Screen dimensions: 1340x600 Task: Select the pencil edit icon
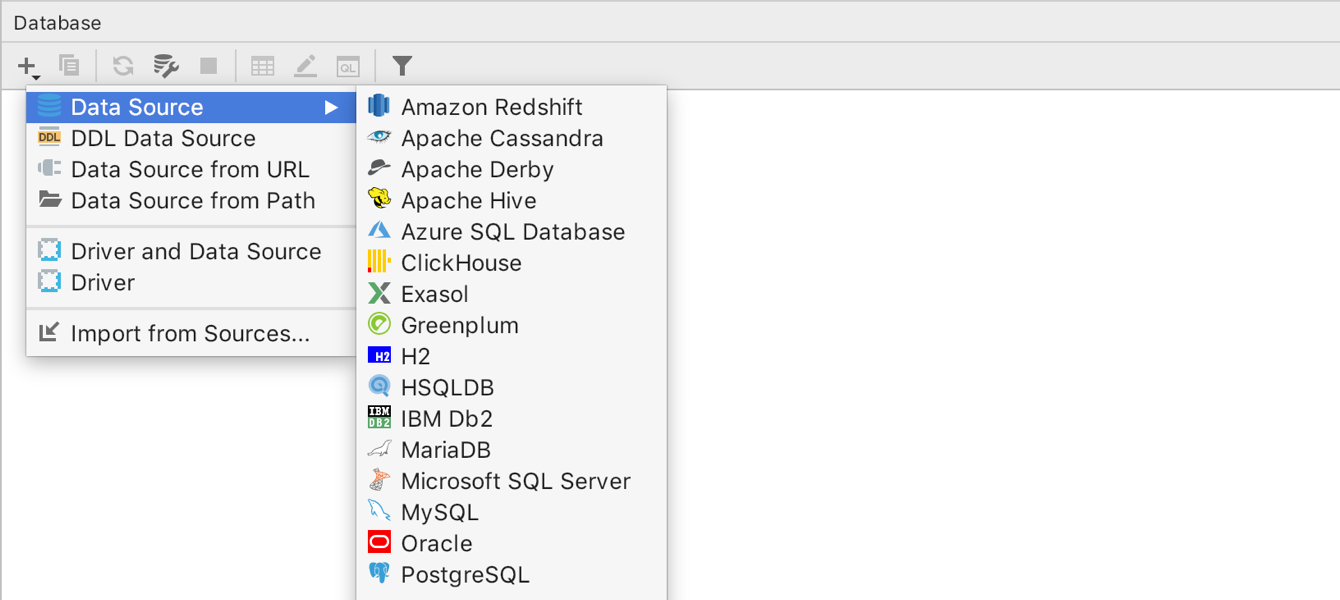pos(305,65)
